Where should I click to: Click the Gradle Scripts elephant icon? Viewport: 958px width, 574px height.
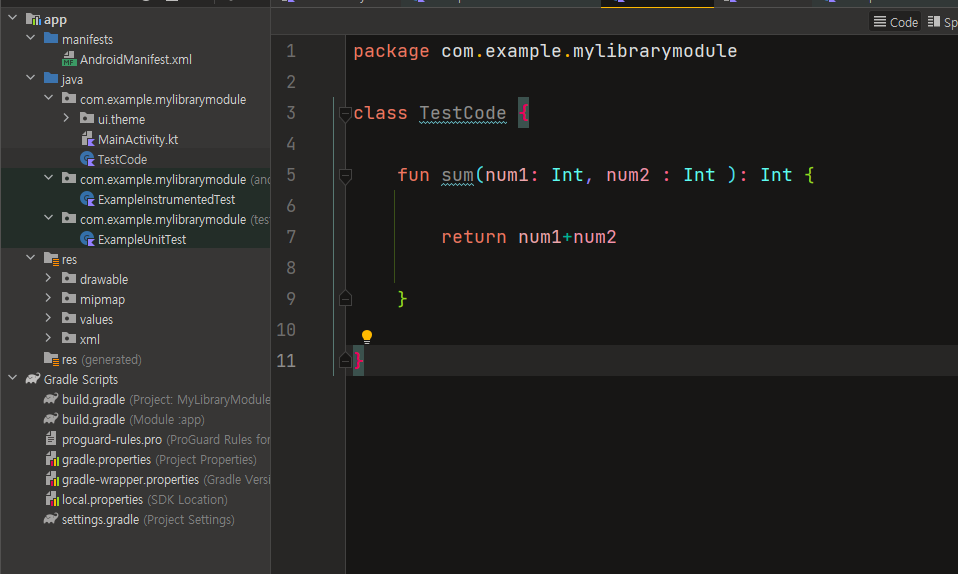click(x=33, y=379)
